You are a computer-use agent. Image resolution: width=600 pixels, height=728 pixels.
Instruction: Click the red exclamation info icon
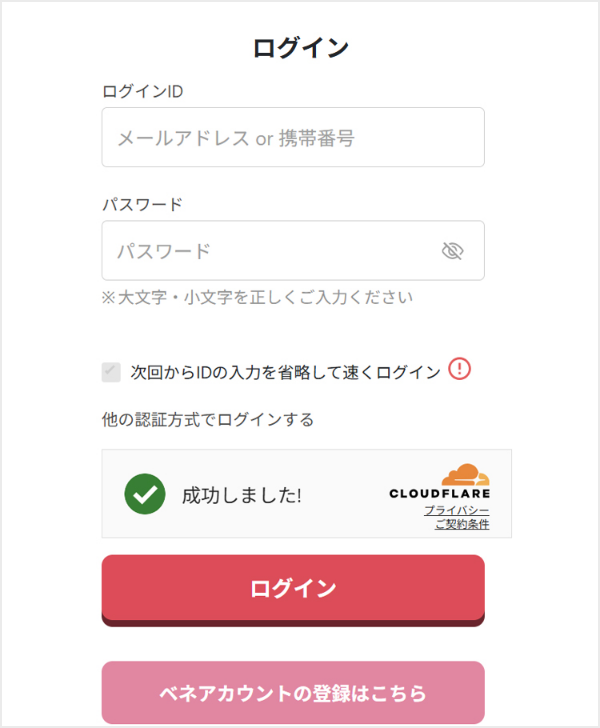(x=459, y=369)
